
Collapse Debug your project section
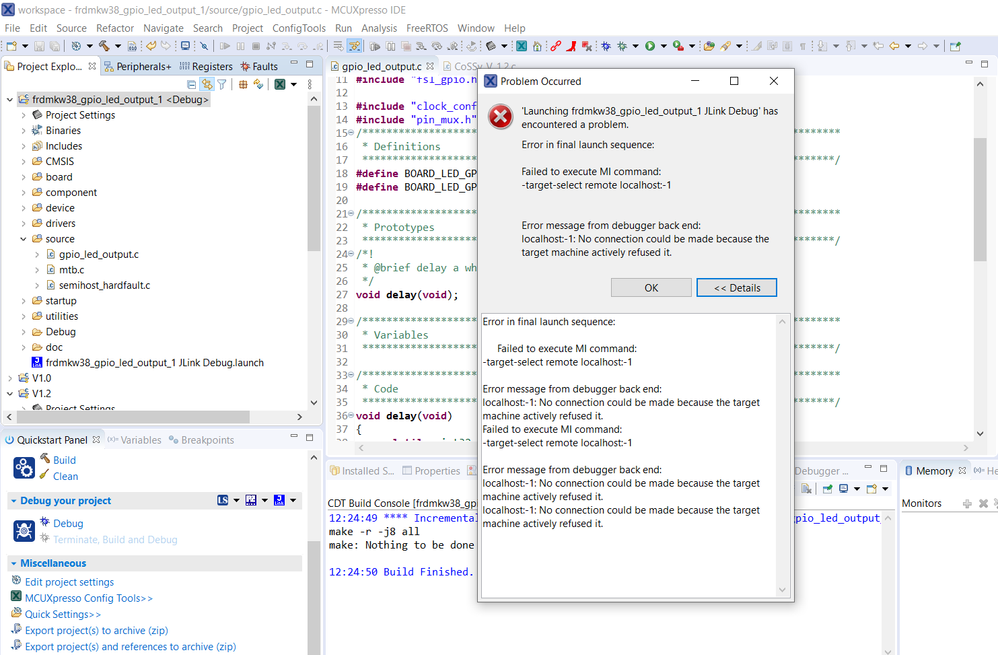click(13, 501)
